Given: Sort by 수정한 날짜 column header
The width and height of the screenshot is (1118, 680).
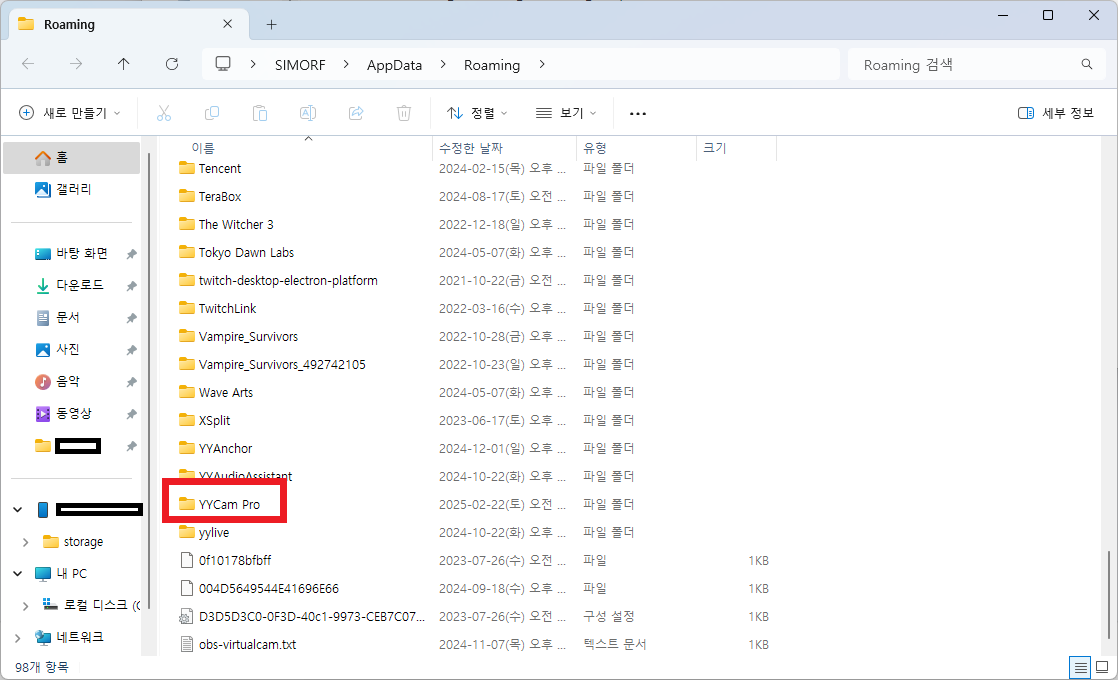Looking at the screenshot, I should (471, 148).
